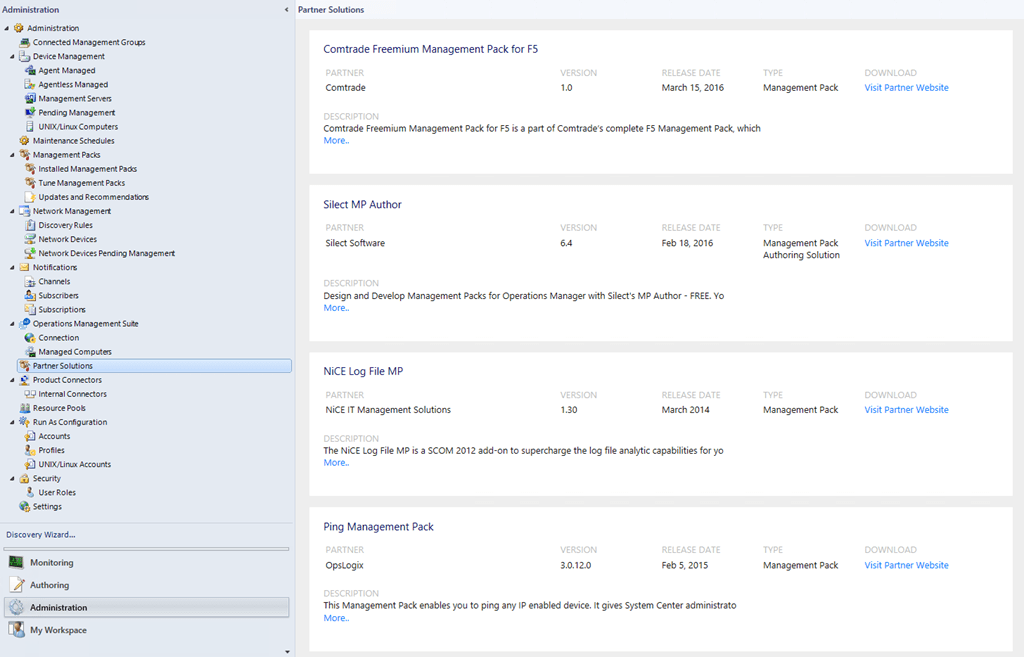Click the UNIX/Linux Computers icon
The image size is (1024, 657).
pyautogui.click(x=30, y=127)
